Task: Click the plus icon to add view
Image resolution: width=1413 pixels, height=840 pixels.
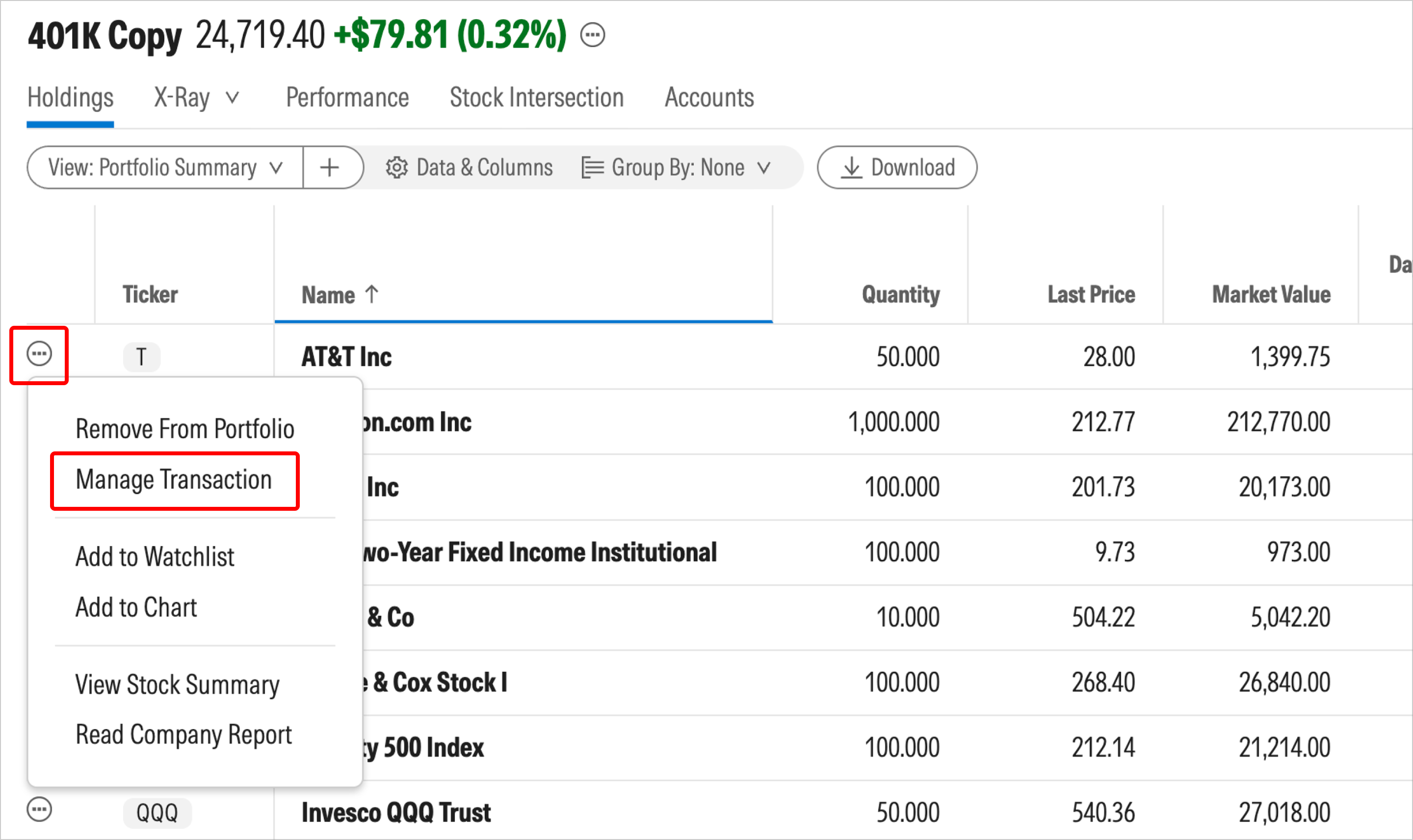Action: (x=329, y=167)
